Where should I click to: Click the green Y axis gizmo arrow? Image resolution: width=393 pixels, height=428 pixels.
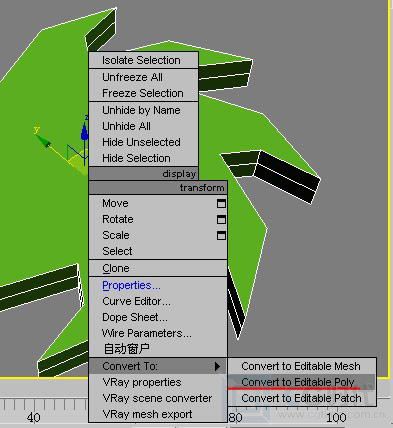(44, 140)
